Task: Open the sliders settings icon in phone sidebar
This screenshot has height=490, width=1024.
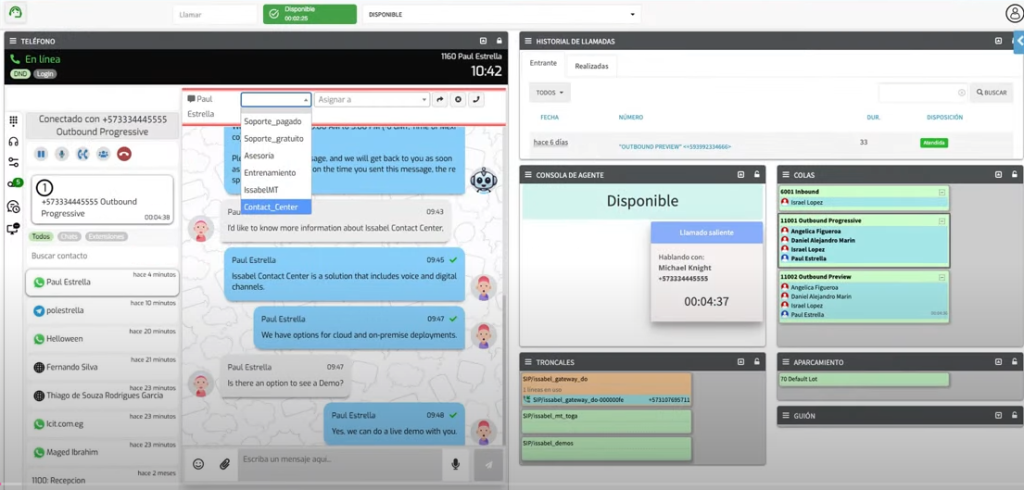Action: pyautogui.click(x=13, y=163)
